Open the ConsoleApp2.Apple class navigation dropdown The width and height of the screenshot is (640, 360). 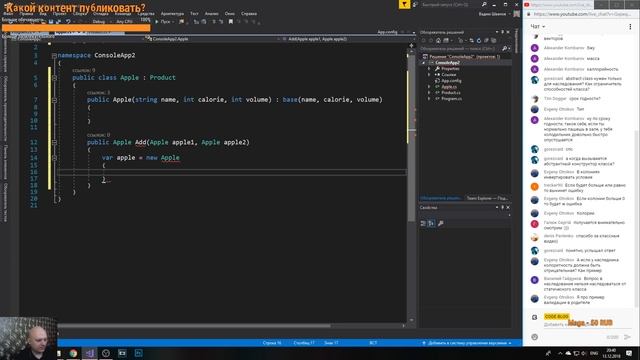click(212, 39)
